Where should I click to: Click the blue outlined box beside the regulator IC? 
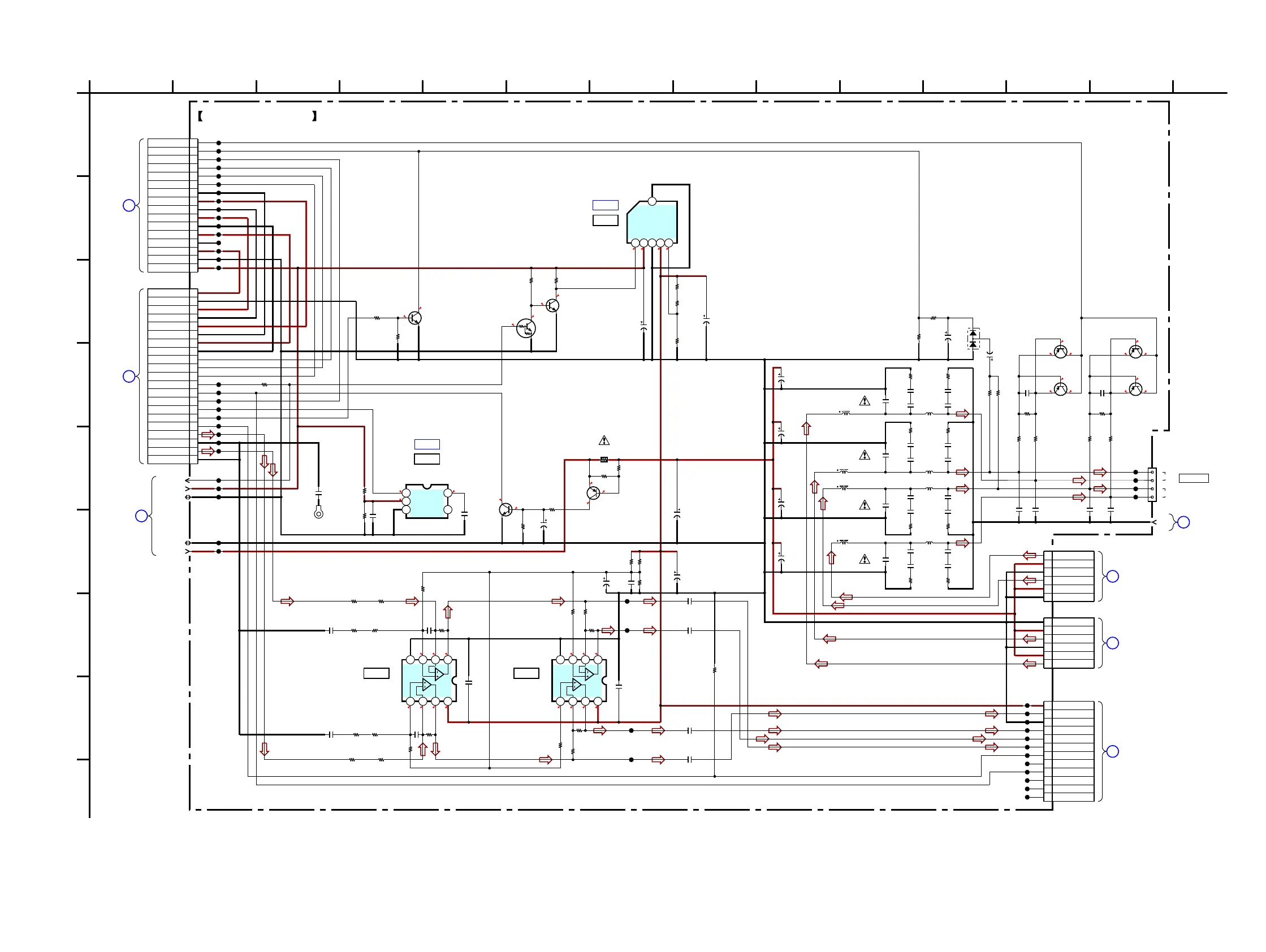coord(605,205)
